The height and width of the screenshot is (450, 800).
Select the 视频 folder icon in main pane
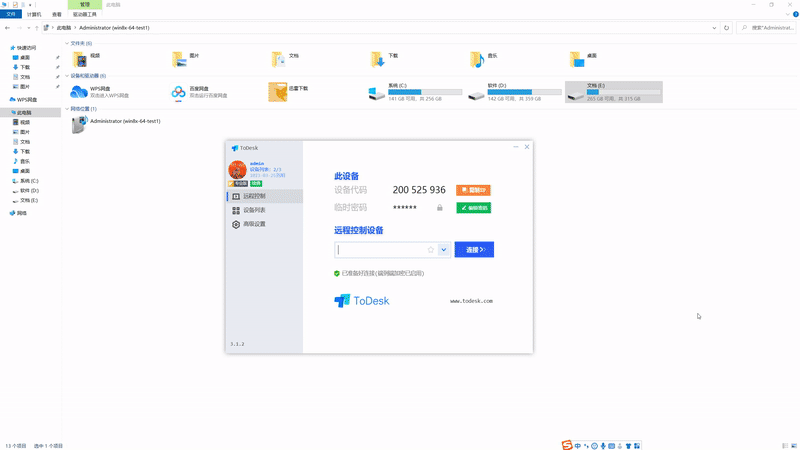tap(81, 60)
